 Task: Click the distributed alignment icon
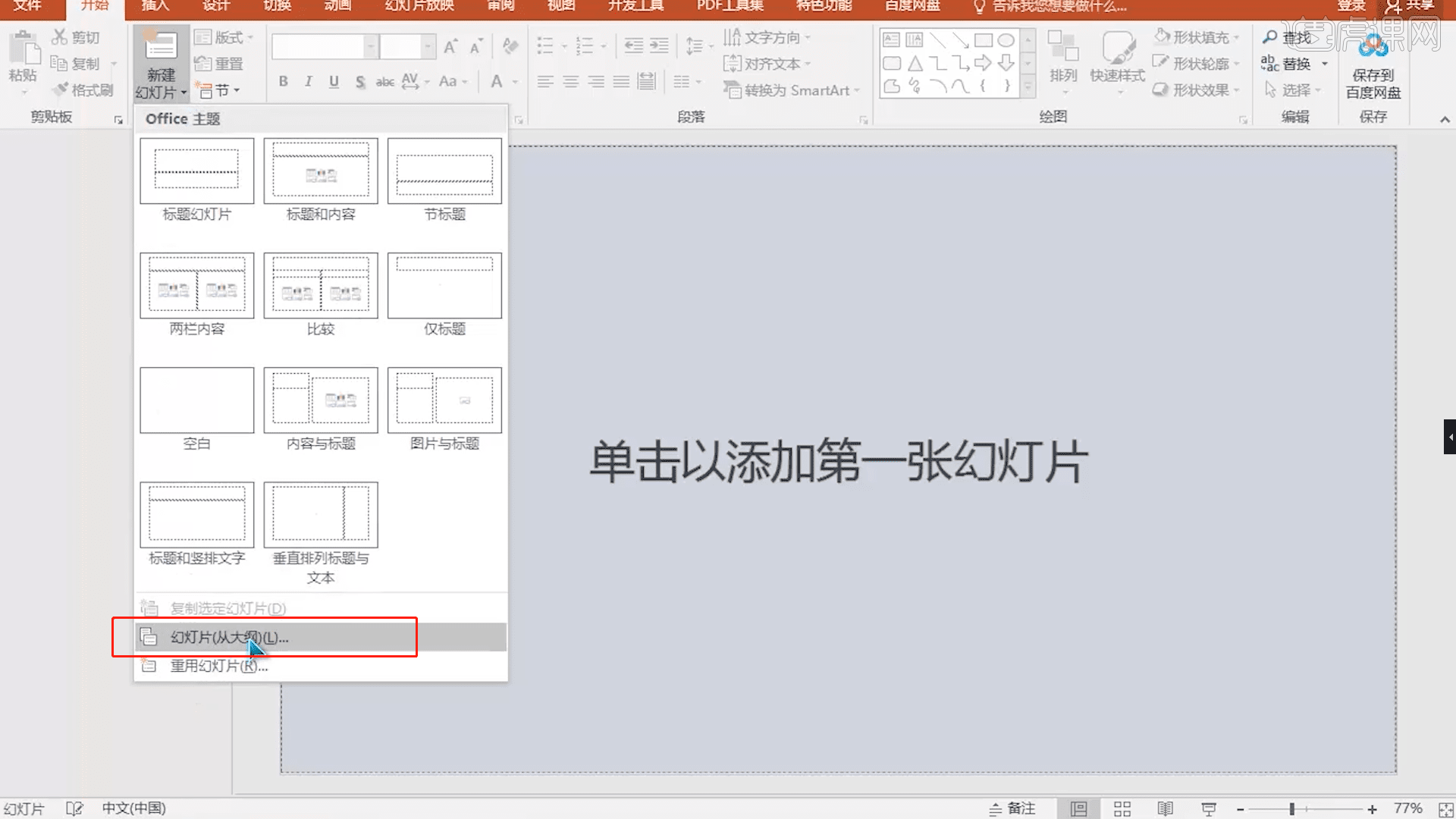[x=646, y=81]
